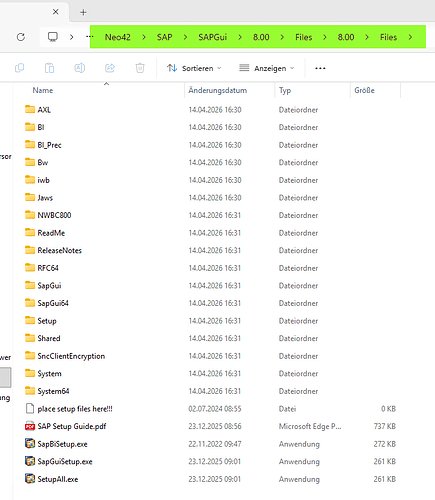Click the Copy toolbar icon
This screenshot has width=435, height=500.
tap(20, 68)
